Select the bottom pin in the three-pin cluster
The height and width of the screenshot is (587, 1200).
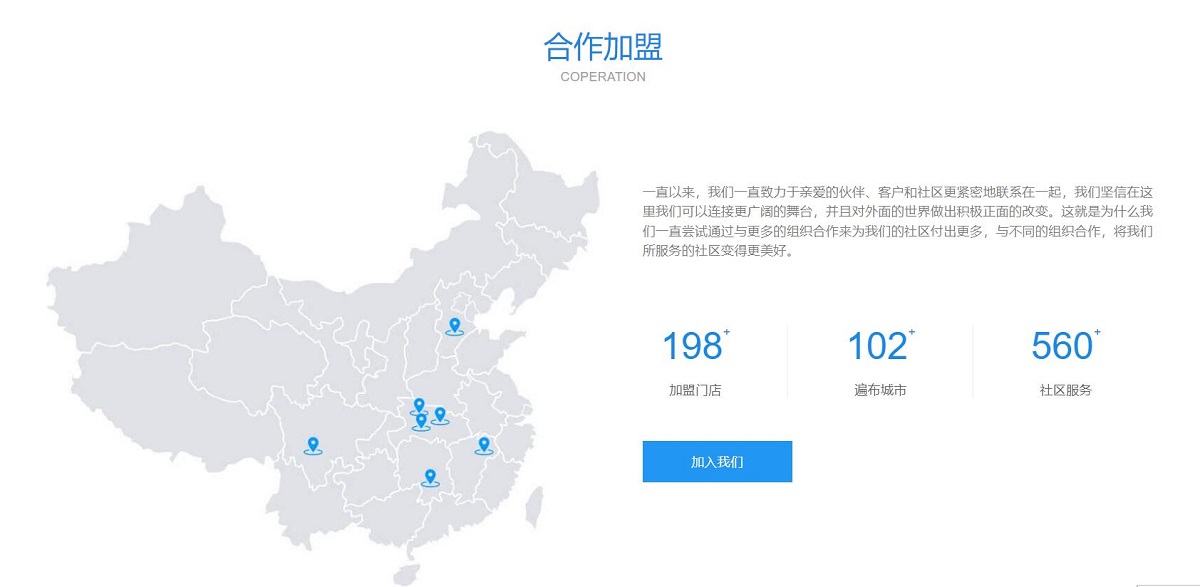[x=421, y=422]
